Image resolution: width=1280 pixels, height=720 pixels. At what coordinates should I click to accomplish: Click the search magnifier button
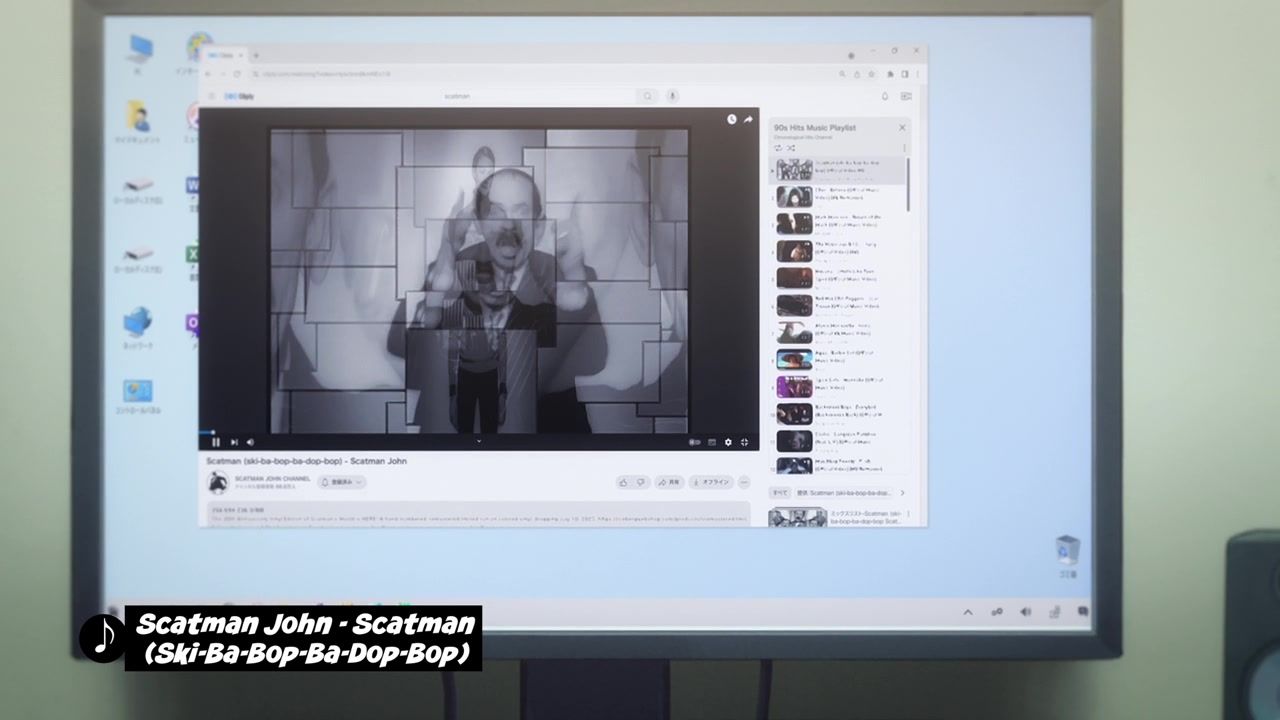[x=648, y=96]
